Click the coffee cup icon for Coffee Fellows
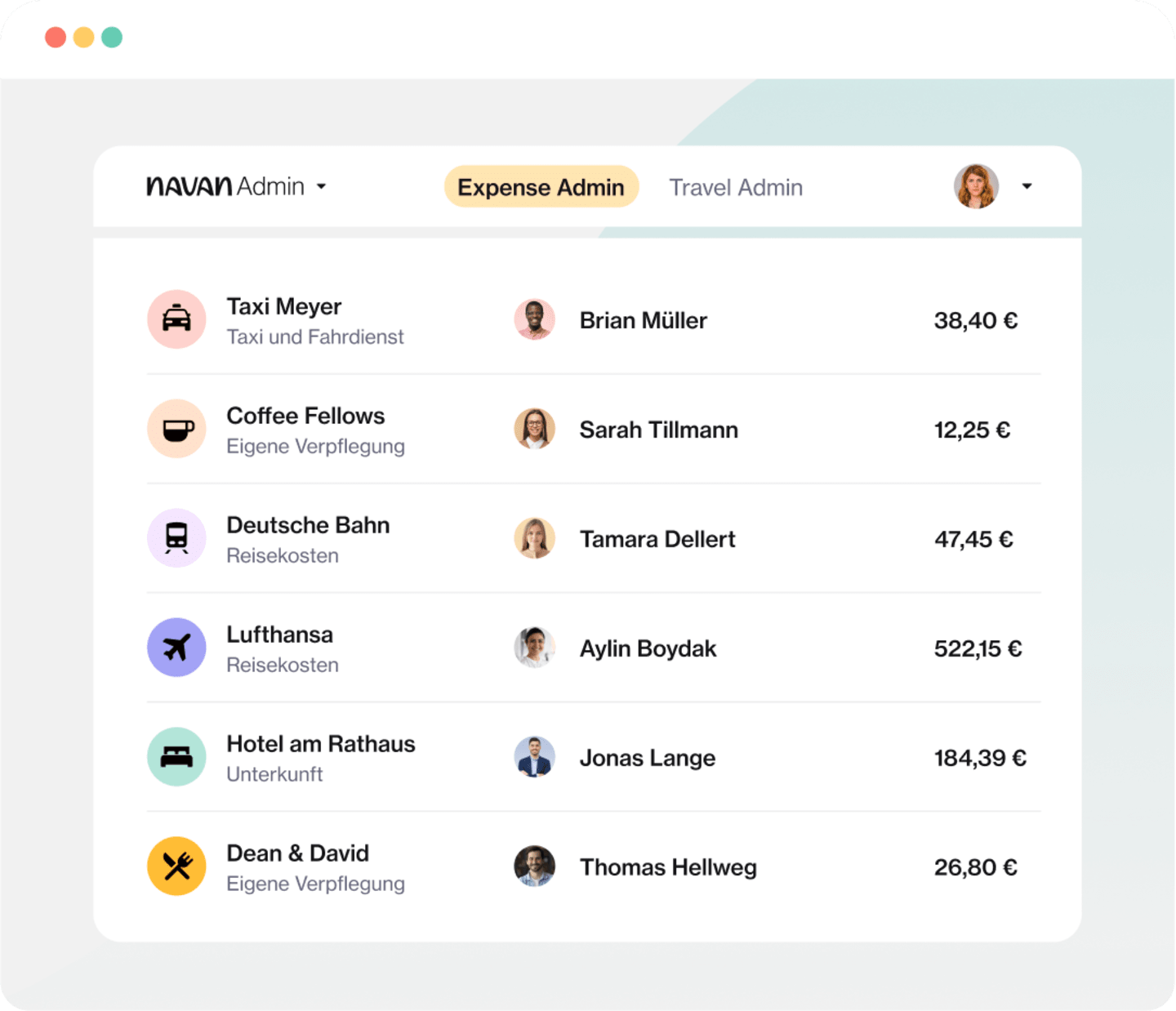Viewport: 1176px width, 1011px height. coord(176,429)
